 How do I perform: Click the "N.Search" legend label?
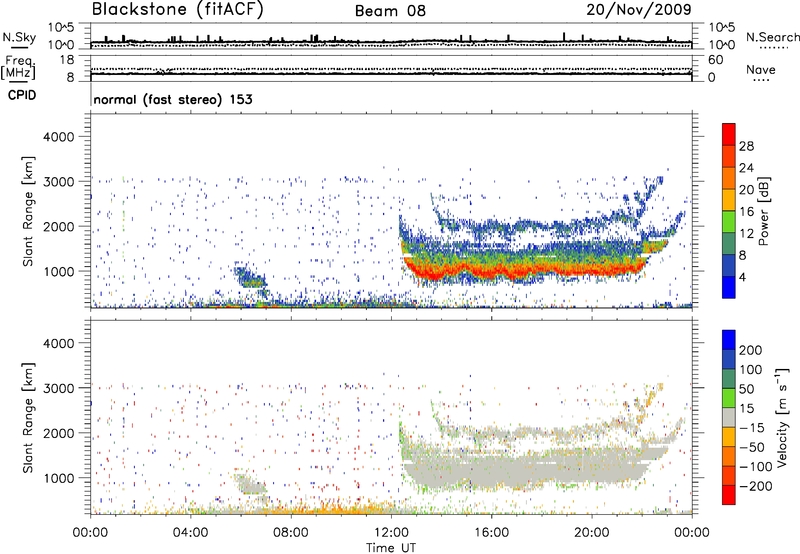pos(772,37)
